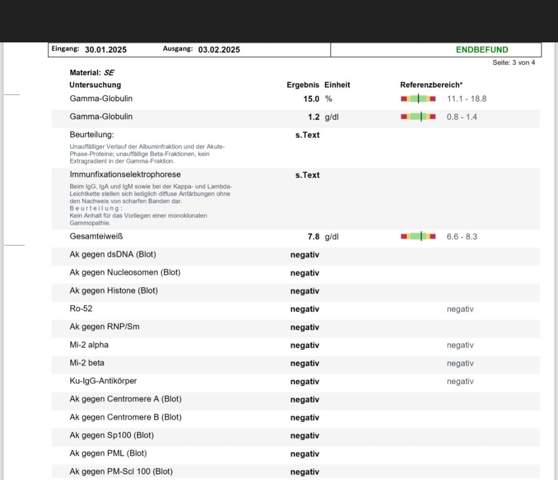Viewport: 558px width, 480px height.
Task: Click the Ro-52 test name
Action: pos(81,308)
